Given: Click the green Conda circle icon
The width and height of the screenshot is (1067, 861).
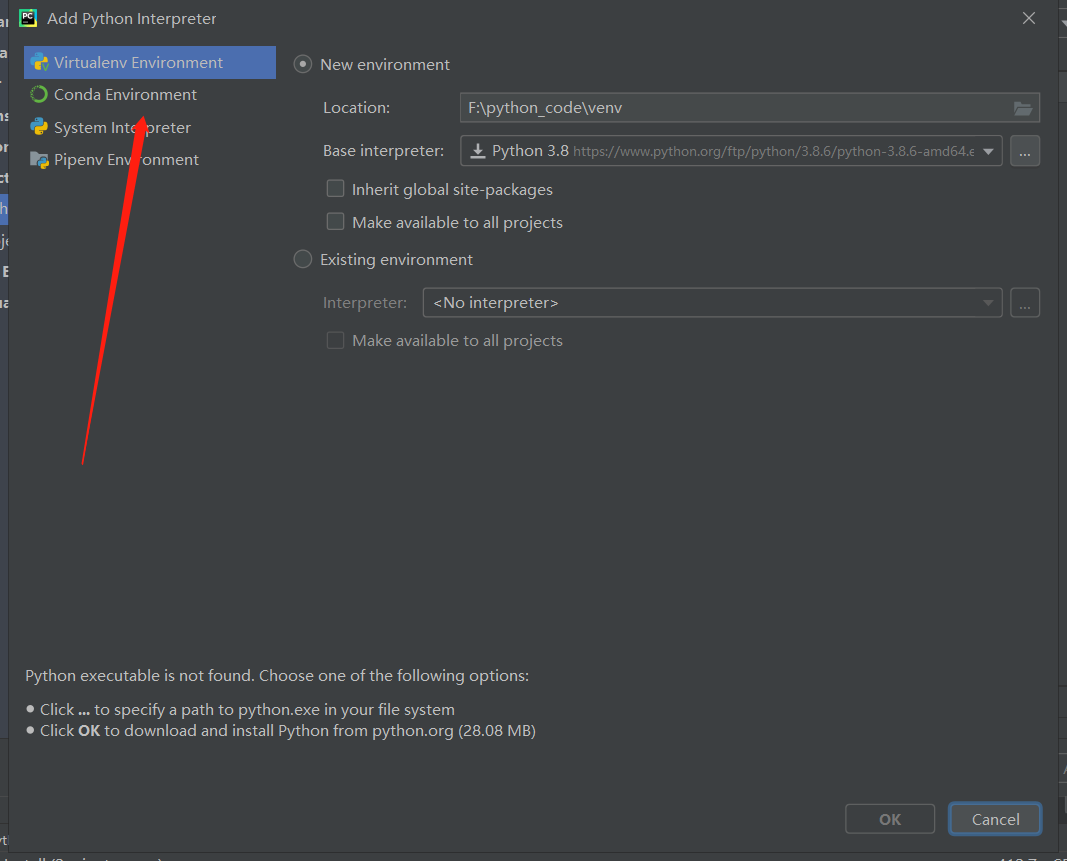Looking at the screenshot, I should pos(39,95).
